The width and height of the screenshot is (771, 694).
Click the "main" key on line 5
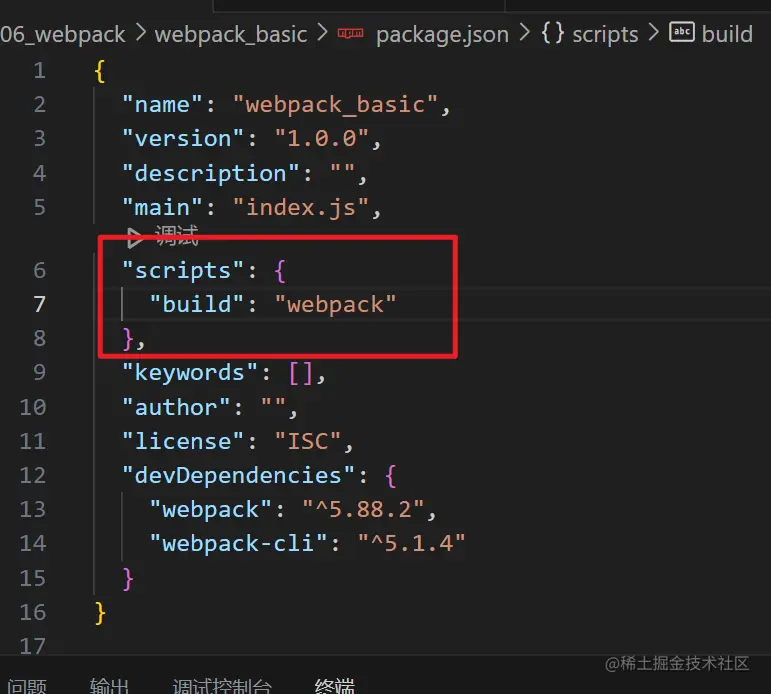click(x=162, y=208)
